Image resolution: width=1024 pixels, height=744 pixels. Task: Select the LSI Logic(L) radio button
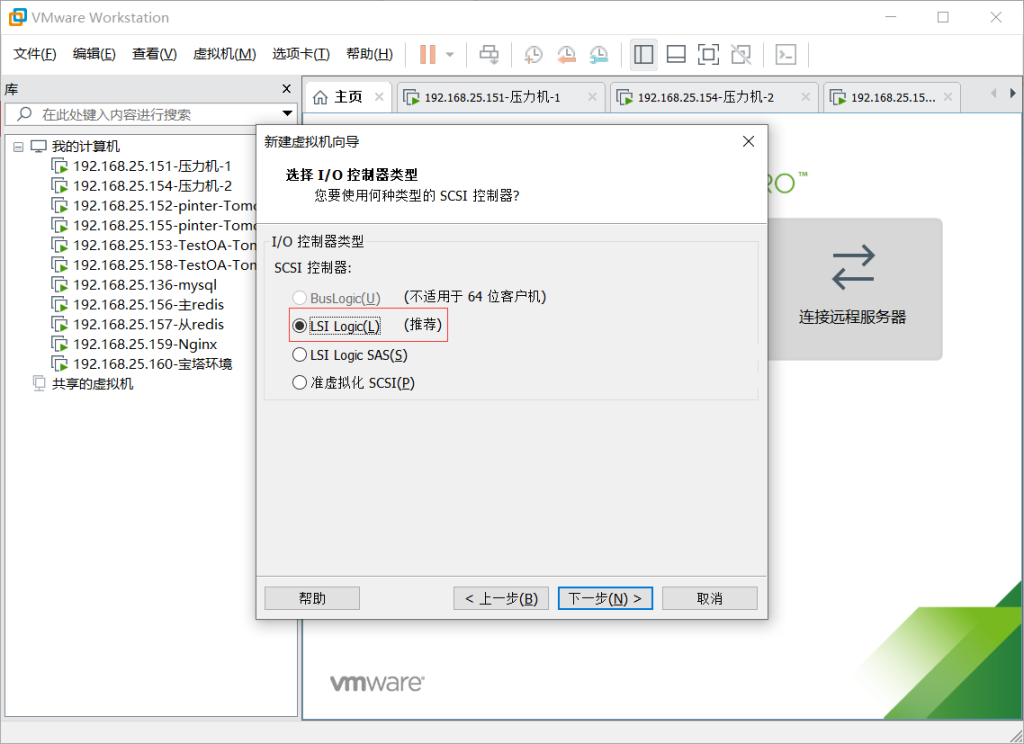(300, 325)
